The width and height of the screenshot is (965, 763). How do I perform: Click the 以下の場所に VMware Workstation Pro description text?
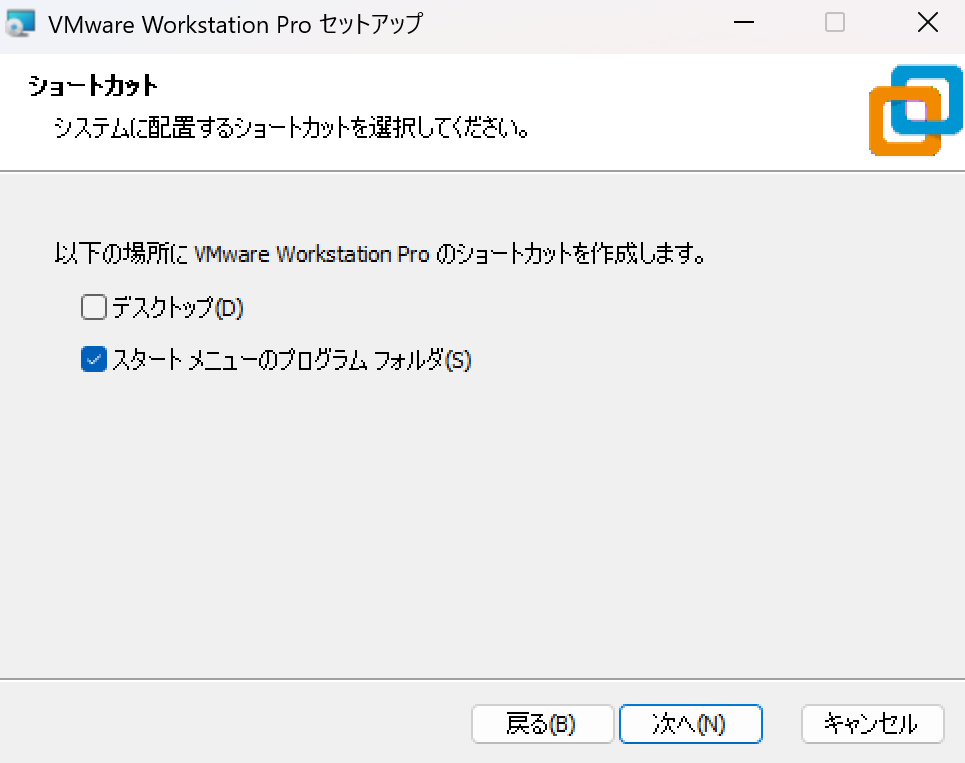[380, 254]
